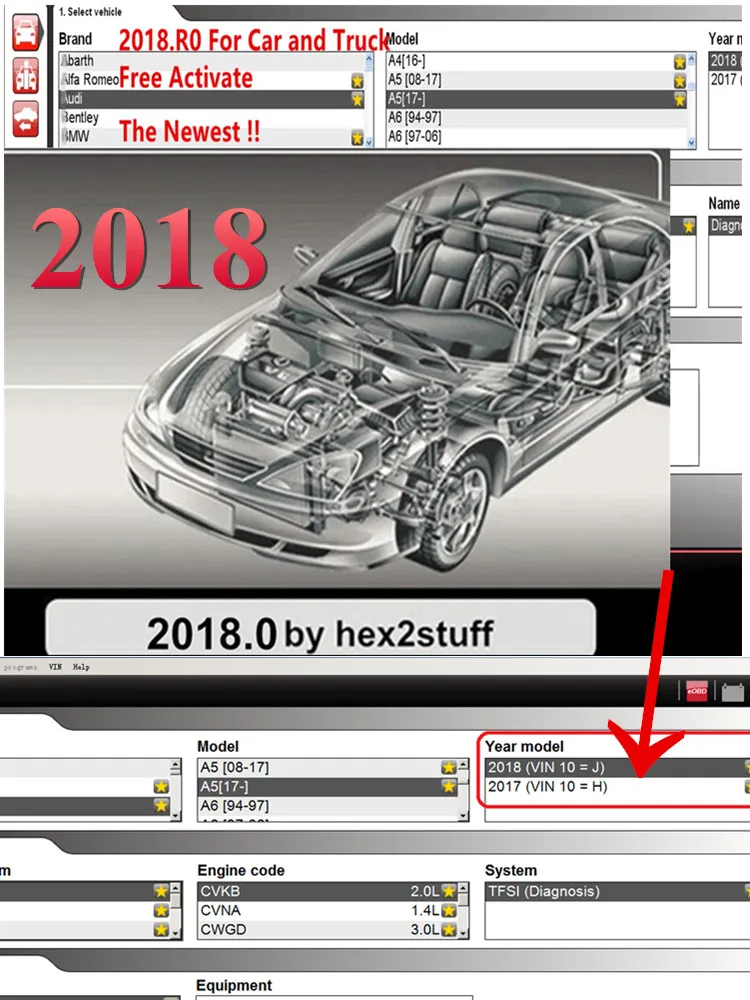This screenshot has height=1000, width=750.
Task: Toggle star on A5[17-] in top window
Action: point(680,99)
